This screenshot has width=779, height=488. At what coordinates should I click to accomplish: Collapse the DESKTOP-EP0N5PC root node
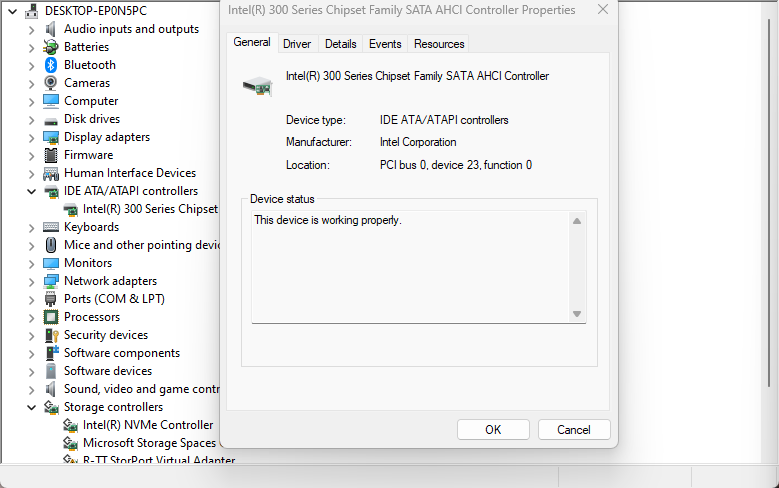click(13, 10)
